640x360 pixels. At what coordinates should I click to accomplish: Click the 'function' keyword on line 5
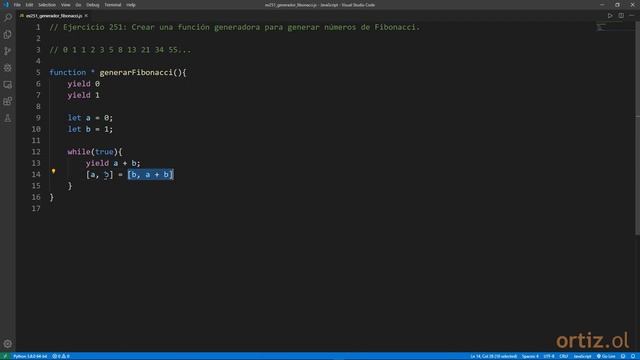point(68,73)
